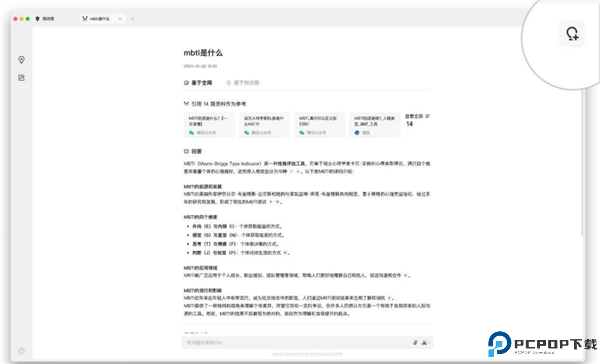Switch to 基于知识库 answer mode

pyautogui.click(x=243, y=83)
